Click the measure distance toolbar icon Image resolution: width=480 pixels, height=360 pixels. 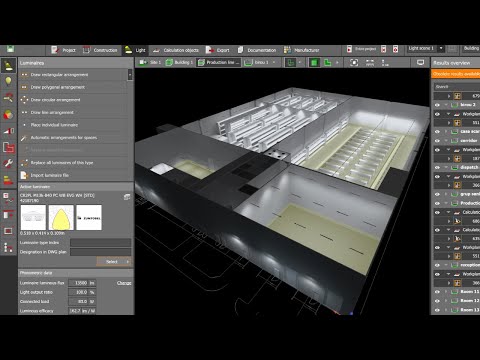click(370, 62)
